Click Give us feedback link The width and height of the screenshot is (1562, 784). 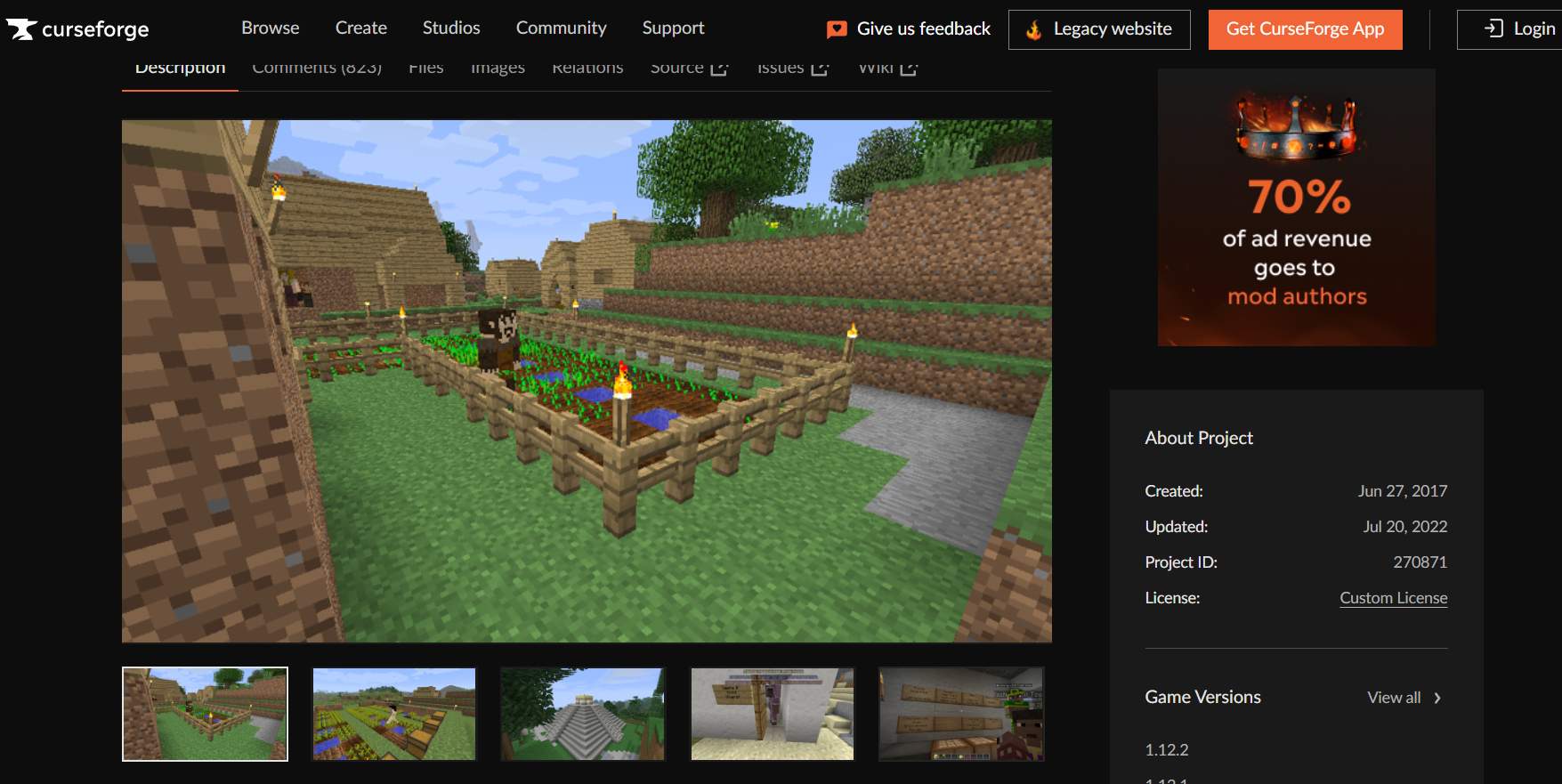click(908, 28)
